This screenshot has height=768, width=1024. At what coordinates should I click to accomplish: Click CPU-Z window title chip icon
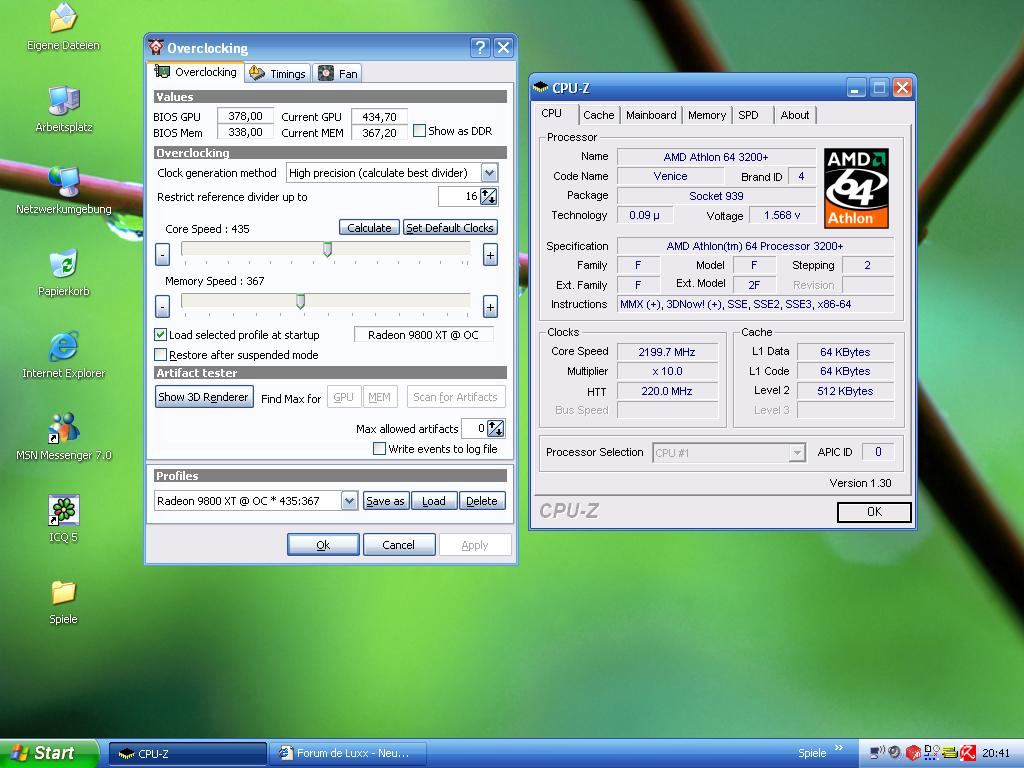tap(540, 88)
